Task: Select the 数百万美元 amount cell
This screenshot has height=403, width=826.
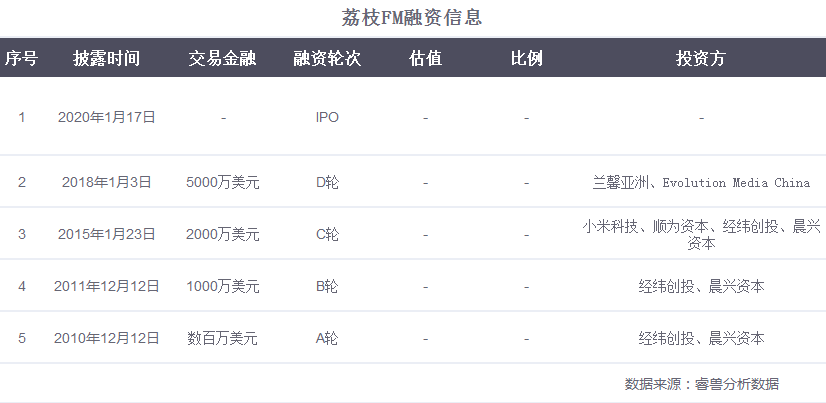Action: pyautogui.click(x=222, y=338)
